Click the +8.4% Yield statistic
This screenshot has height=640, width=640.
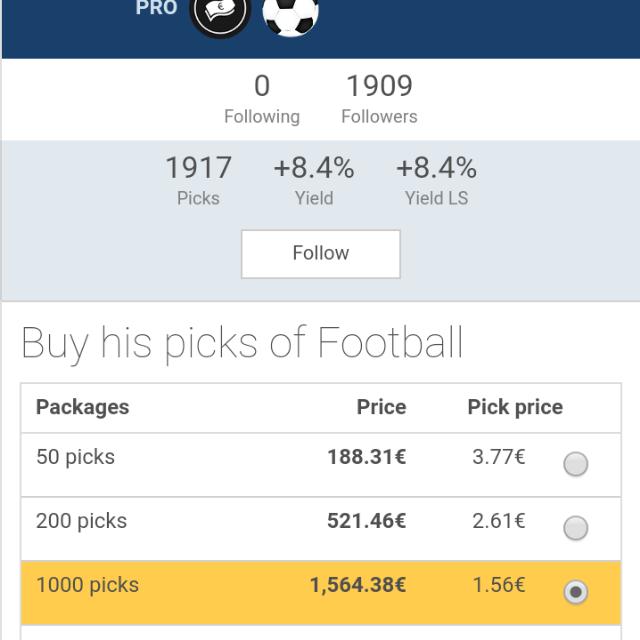pos(314,181)
